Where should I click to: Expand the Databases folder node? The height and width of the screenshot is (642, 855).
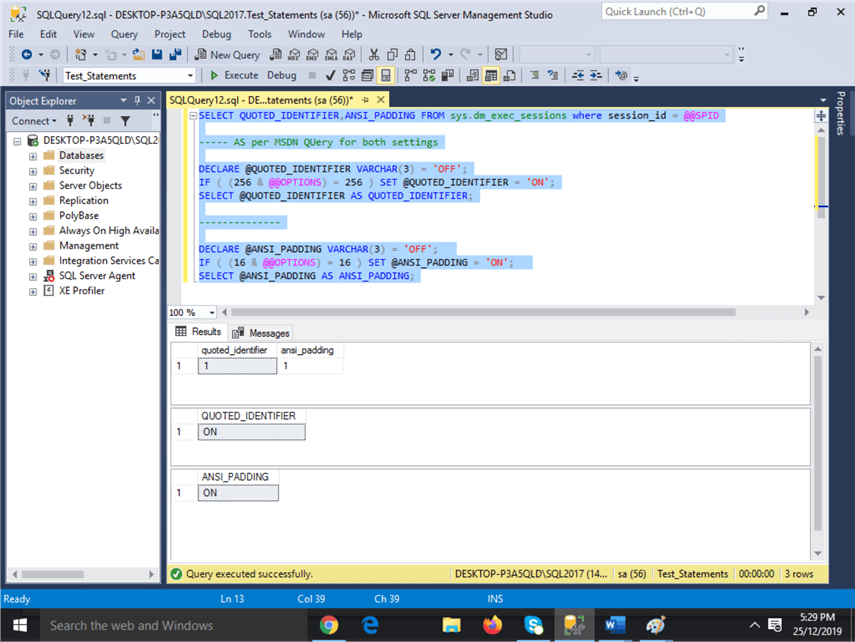click(x=33, y=156)
